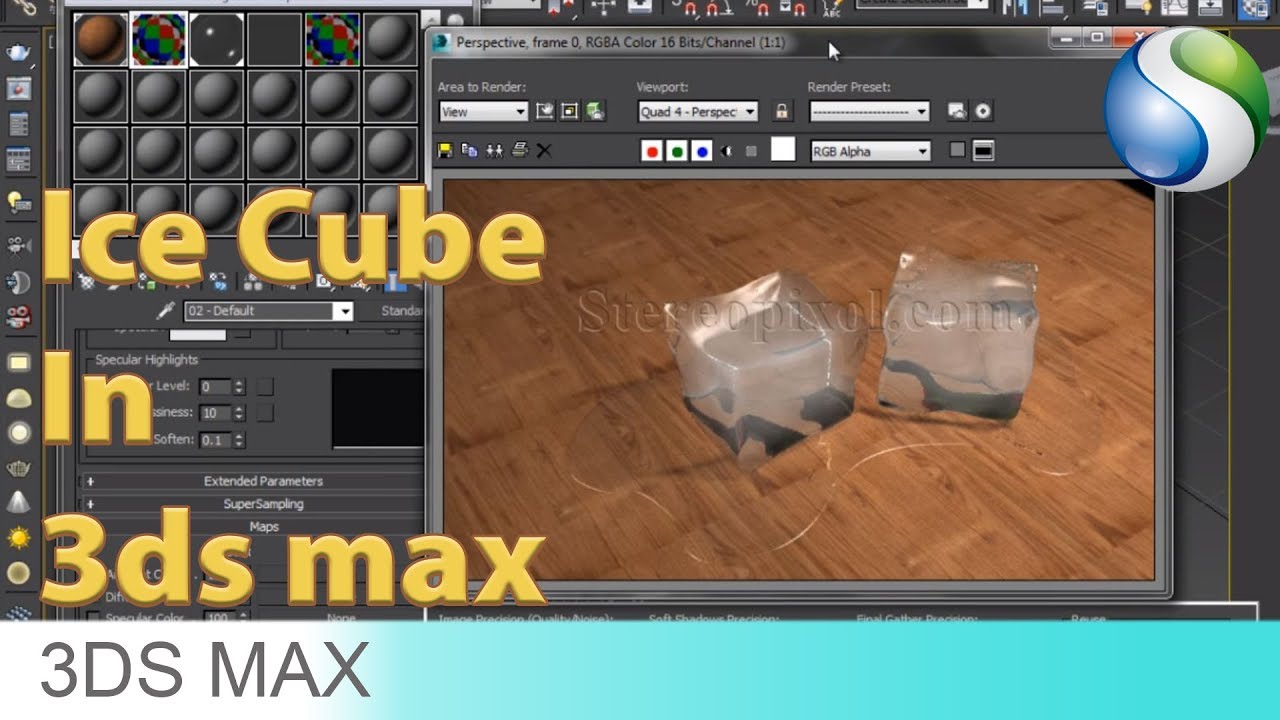Screen dimensions: 1280x720
Task: Click the ringed sphere object icon in left toolbar
Action: pos(18,433)
